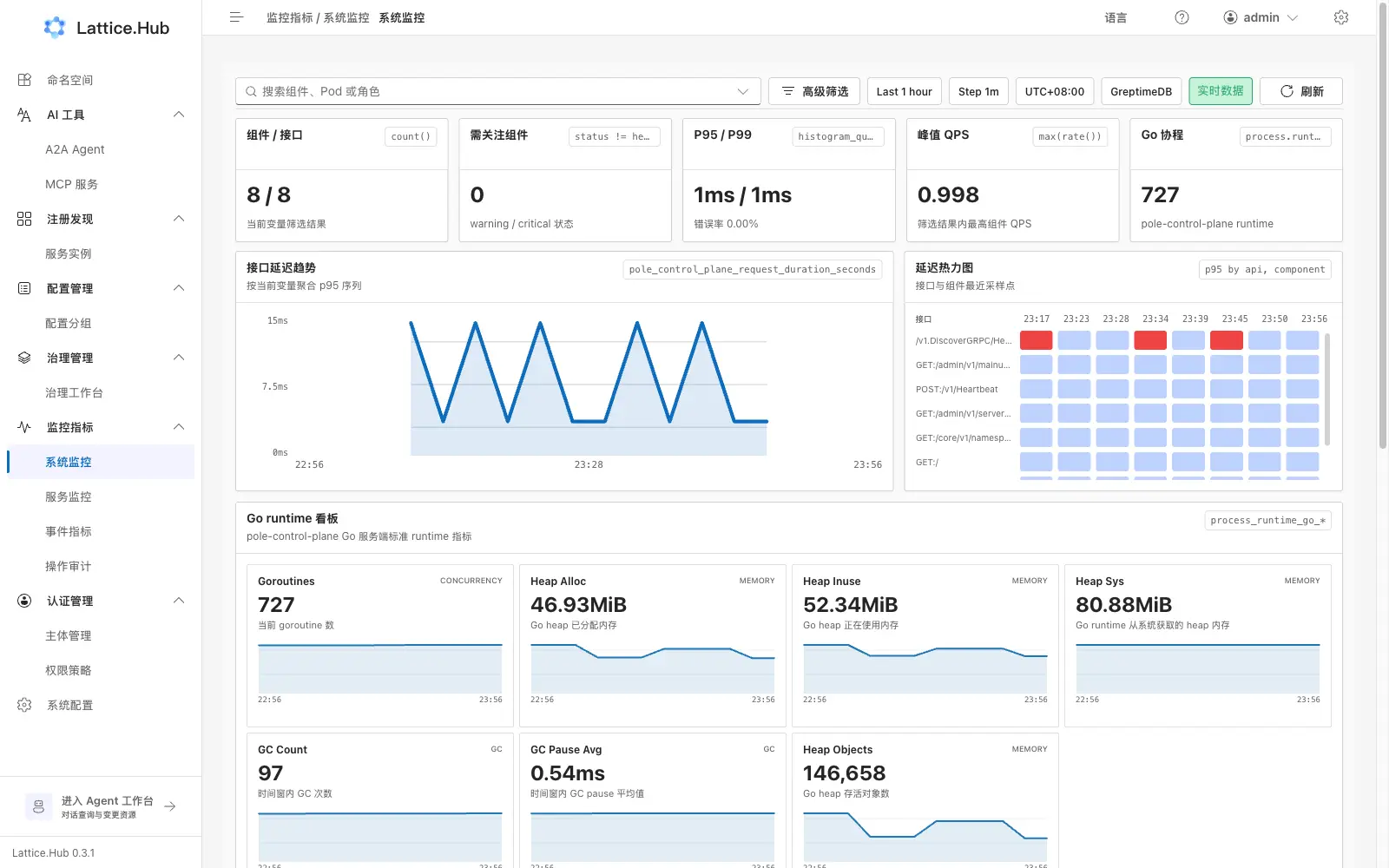Open the 高级筛选 advanced filter
Screen dimensions: 1389x868
(x=814, y=91)
